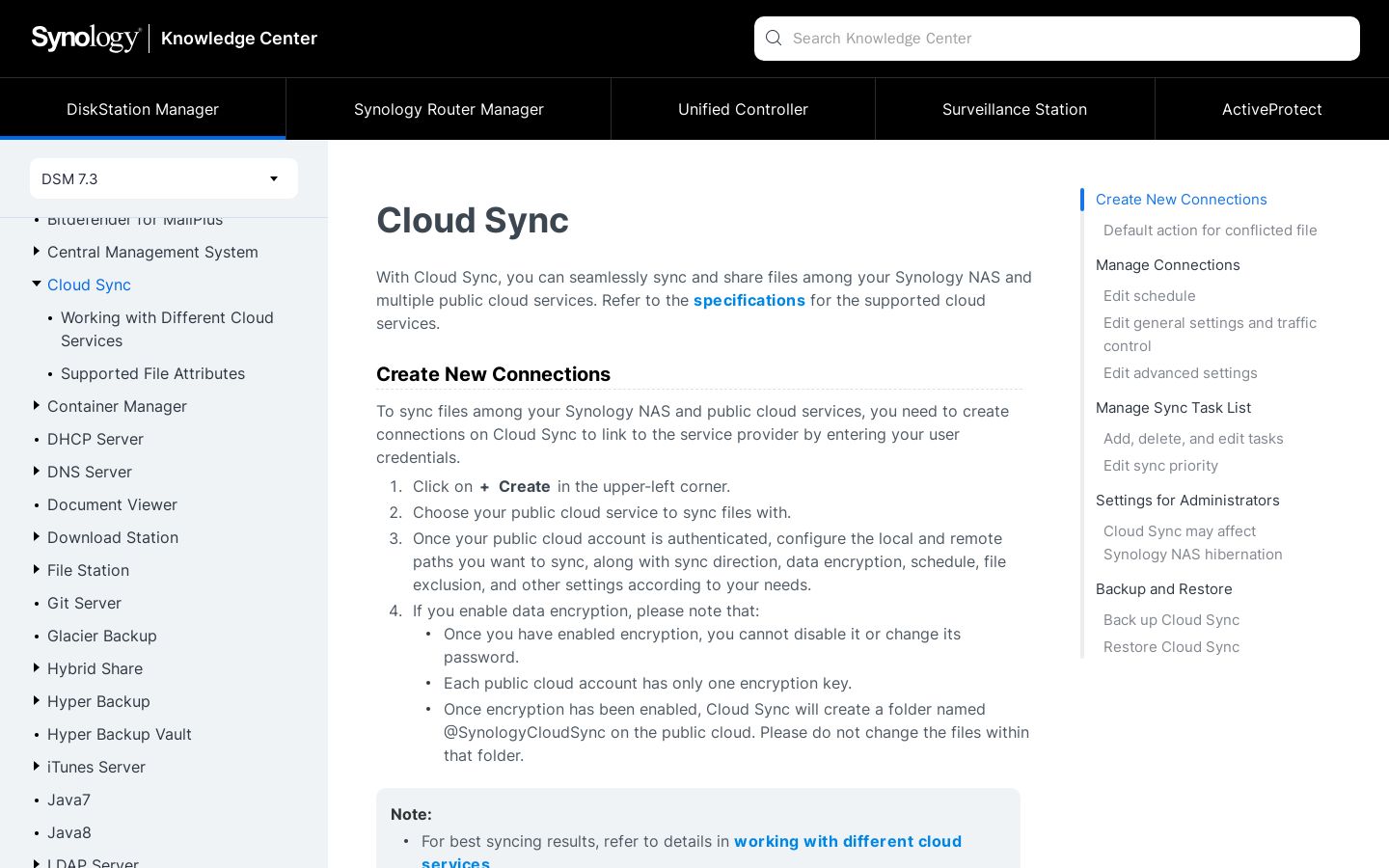This screenshot has width=1389, height=868.
Task: Focus the Search Knowledge Center field
Action: pyautogui.click(x=1057, y=39)
